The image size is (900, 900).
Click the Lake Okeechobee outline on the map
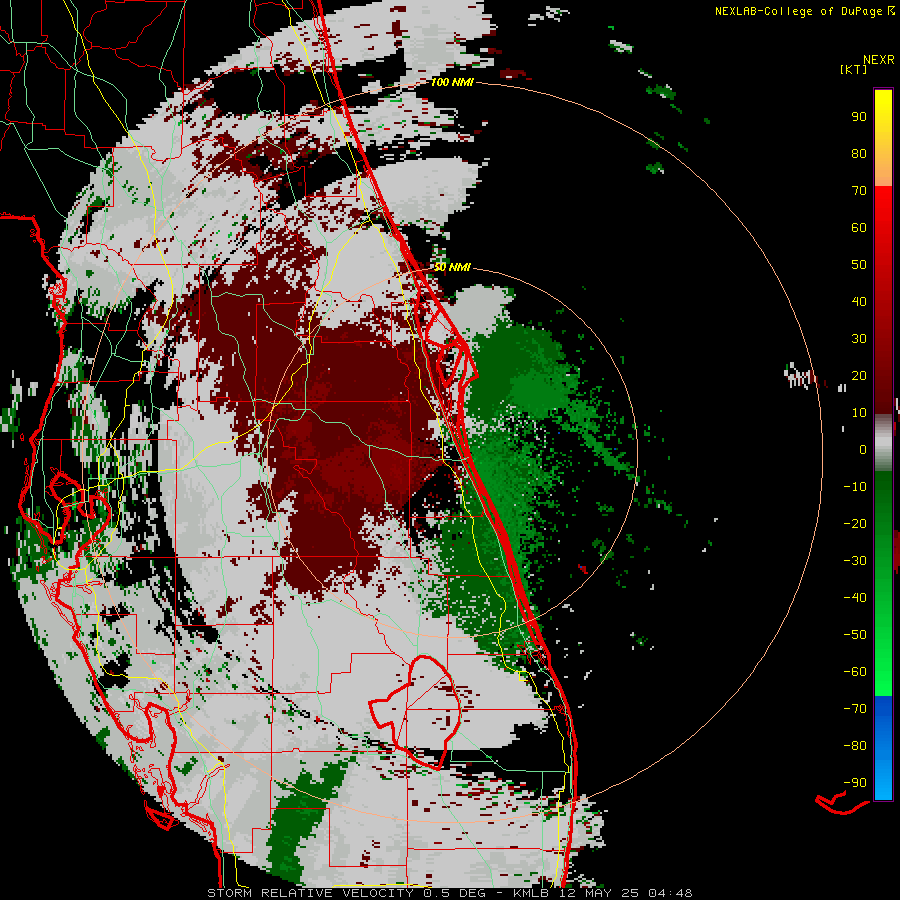pyautogui.click(x=415, y=712)
